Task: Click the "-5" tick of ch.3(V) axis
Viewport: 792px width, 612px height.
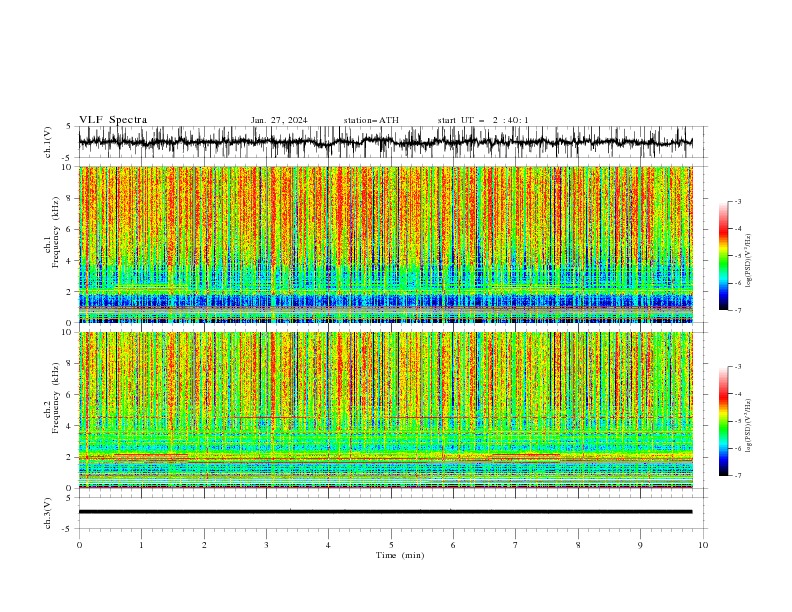Action: point(67,529)
